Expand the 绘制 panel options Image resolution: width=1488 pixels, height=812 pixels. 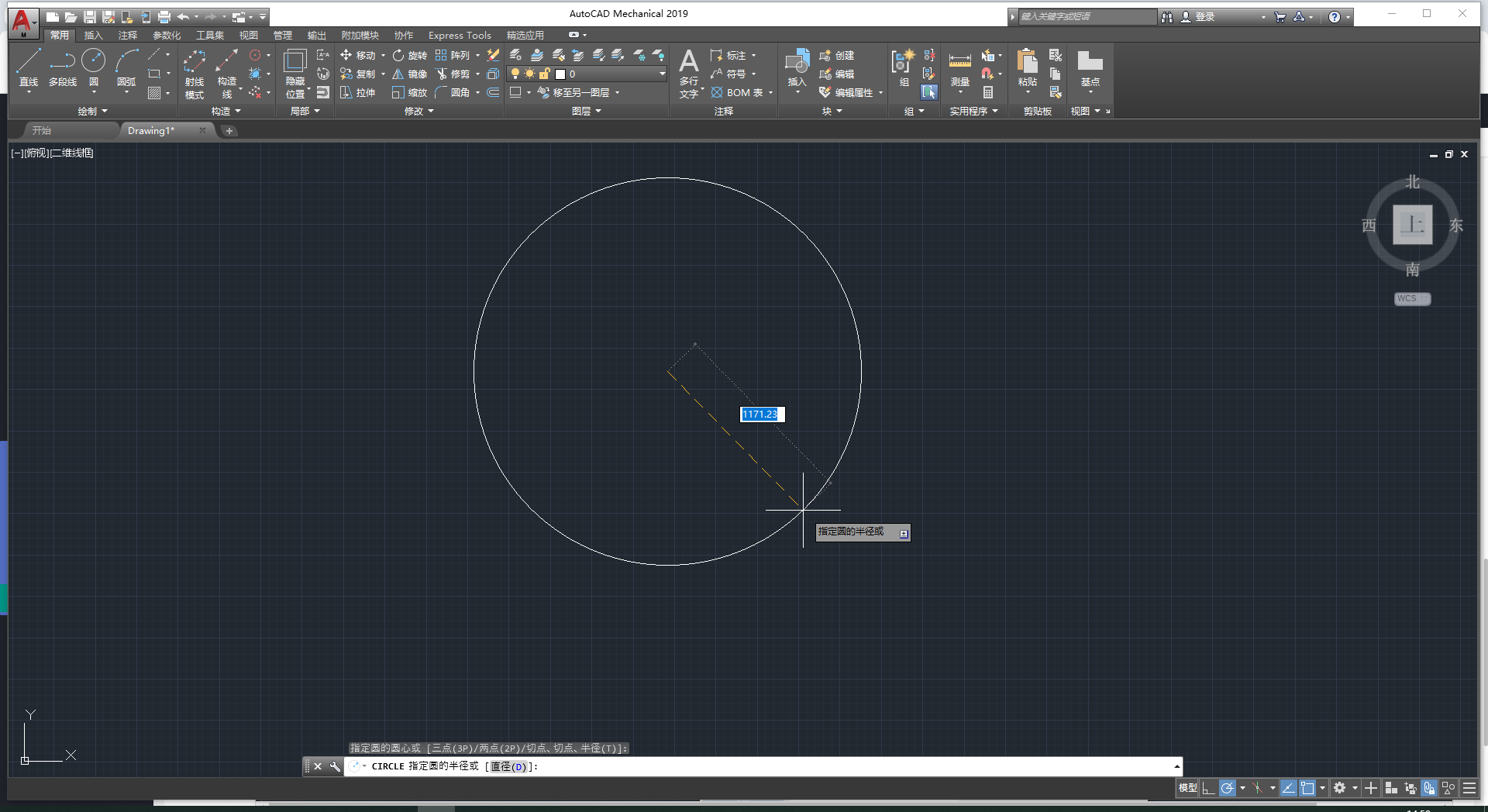91,111
